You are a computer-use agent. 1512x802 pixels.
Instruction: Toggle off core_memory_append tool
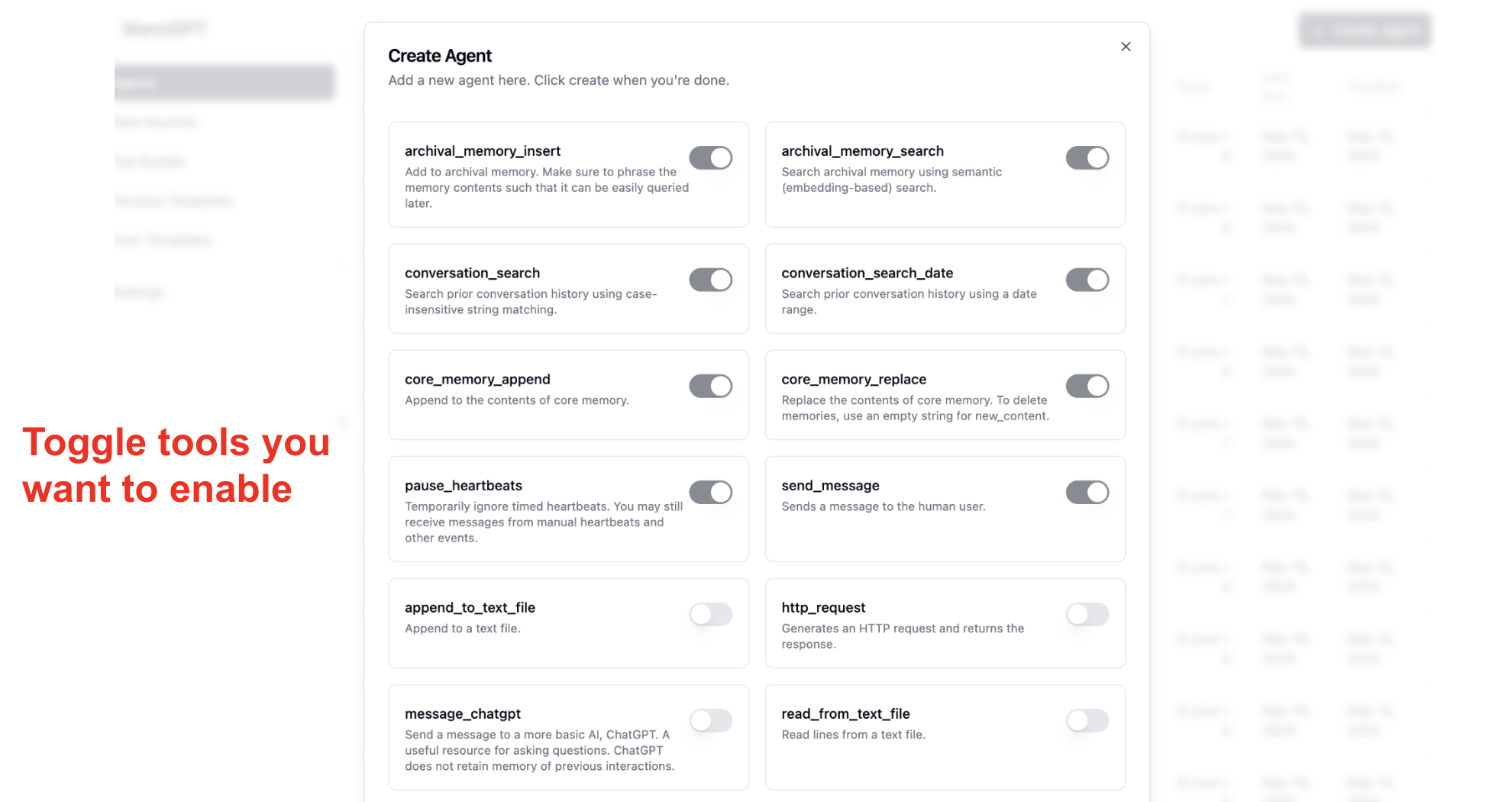[x=710, y=386]
